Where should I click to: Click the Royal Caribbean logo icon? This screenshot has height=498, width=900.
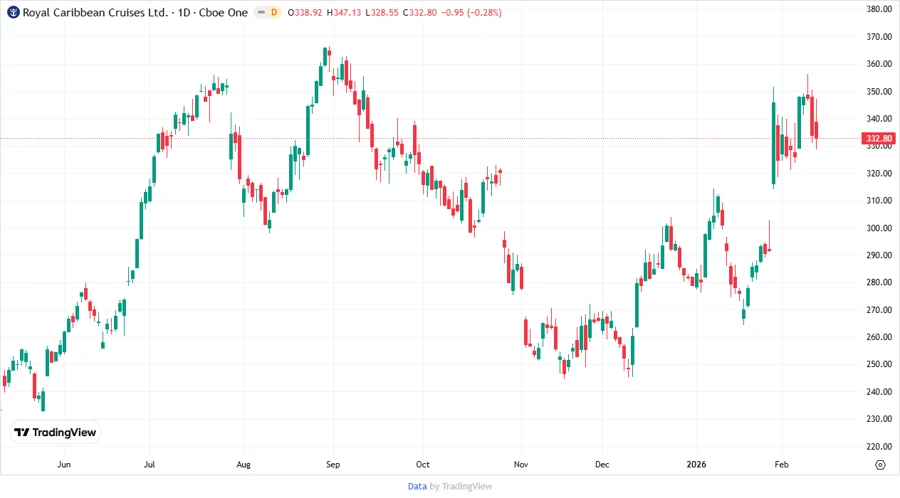[x=13, y=12]
